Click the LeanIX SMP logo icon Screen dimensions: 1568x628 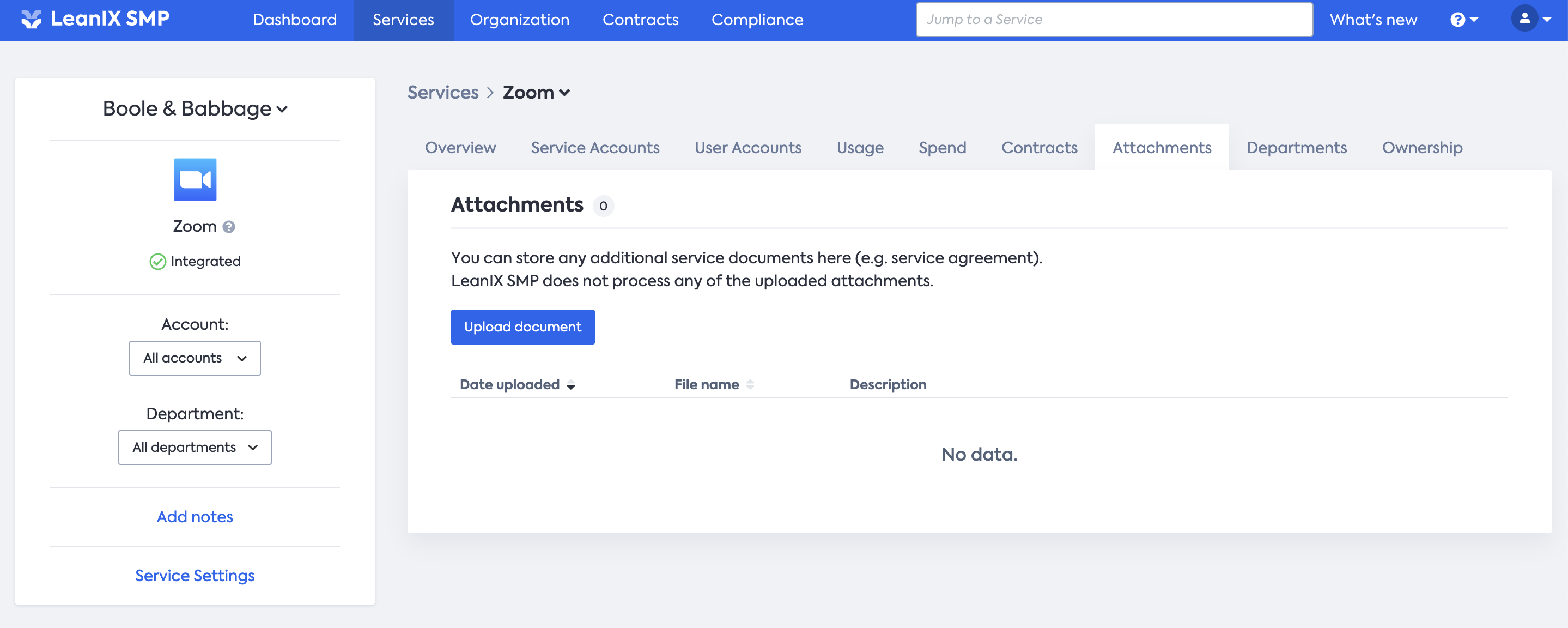(x=31, y=20)
